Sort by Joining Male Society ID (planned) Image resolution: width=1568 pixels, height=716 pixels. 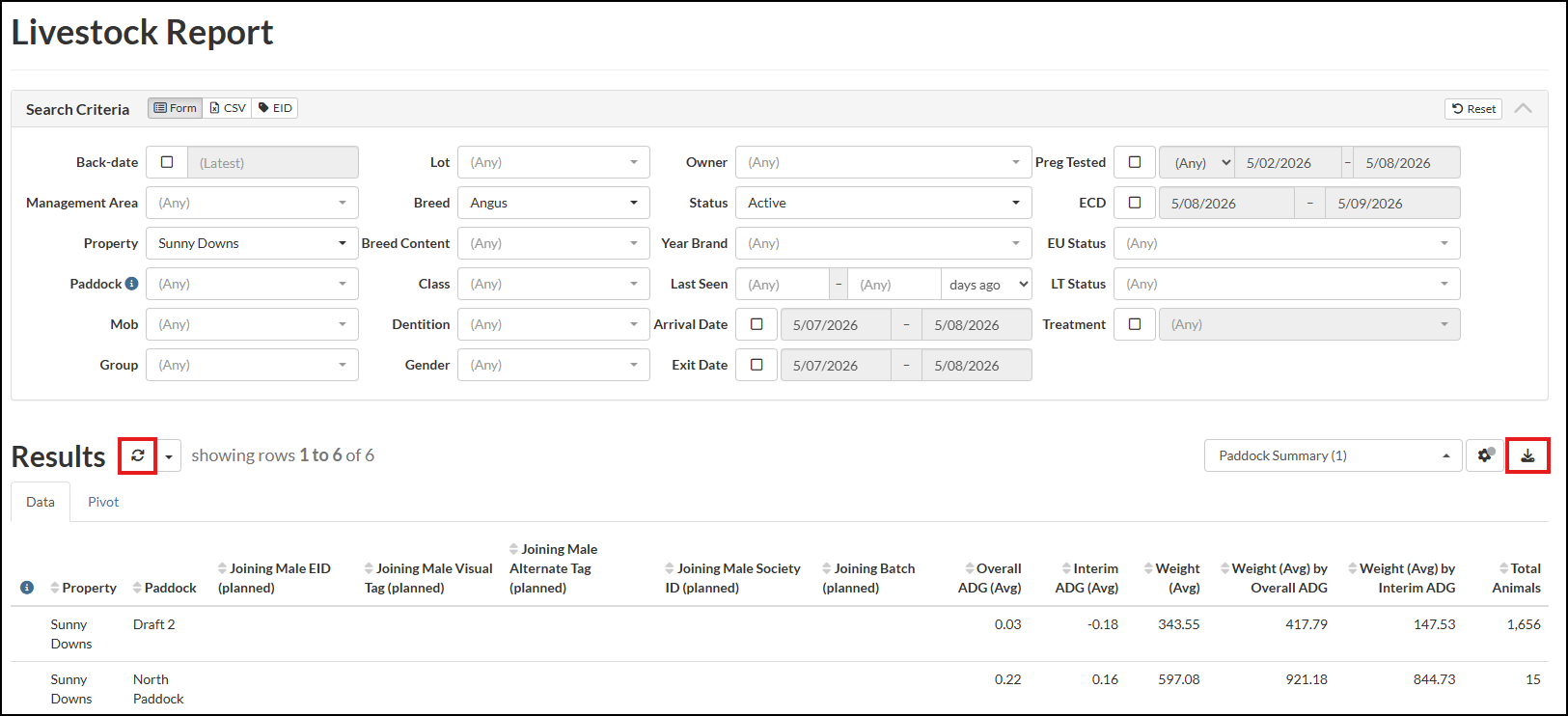point(732,578)
